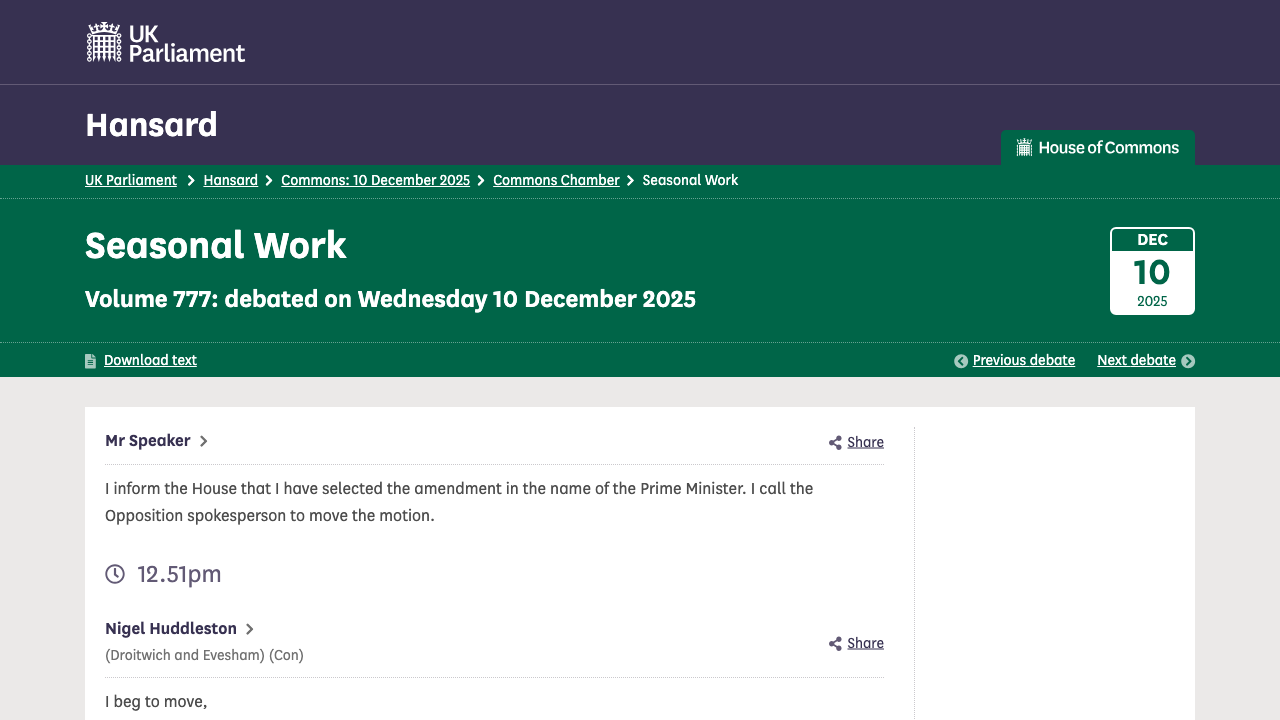Go to Commons: 10 December 2025 breadcrumb

[375, 181]
